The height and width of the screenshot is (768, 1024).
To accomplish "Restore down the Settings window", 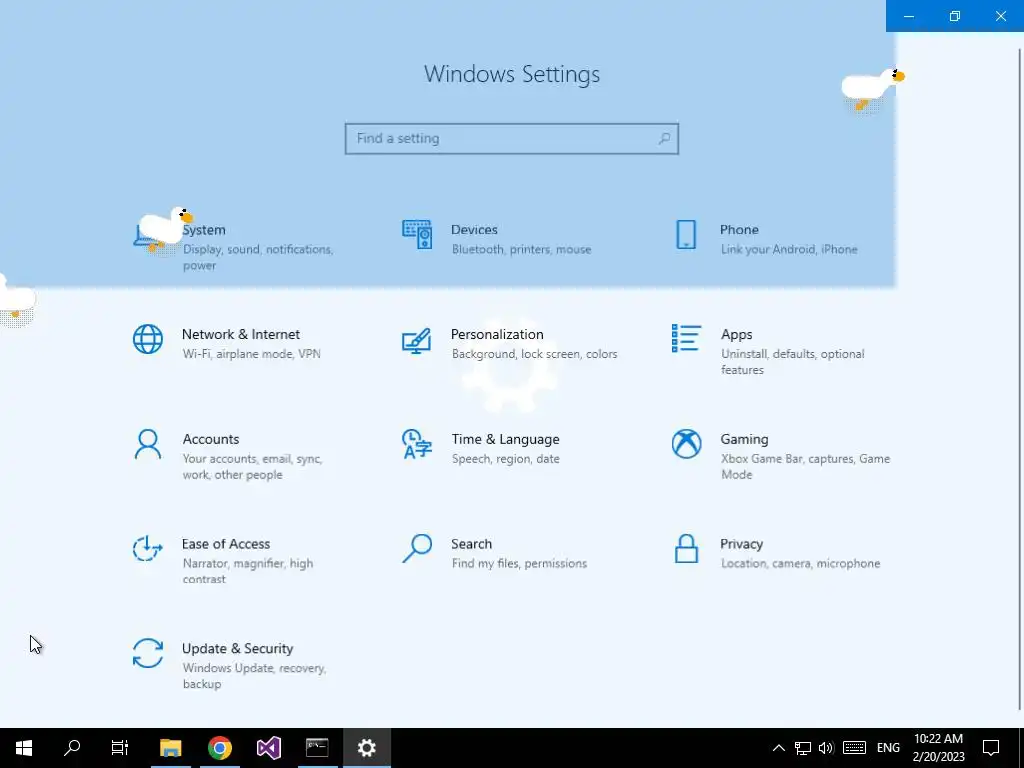I will tap(955, 16).
